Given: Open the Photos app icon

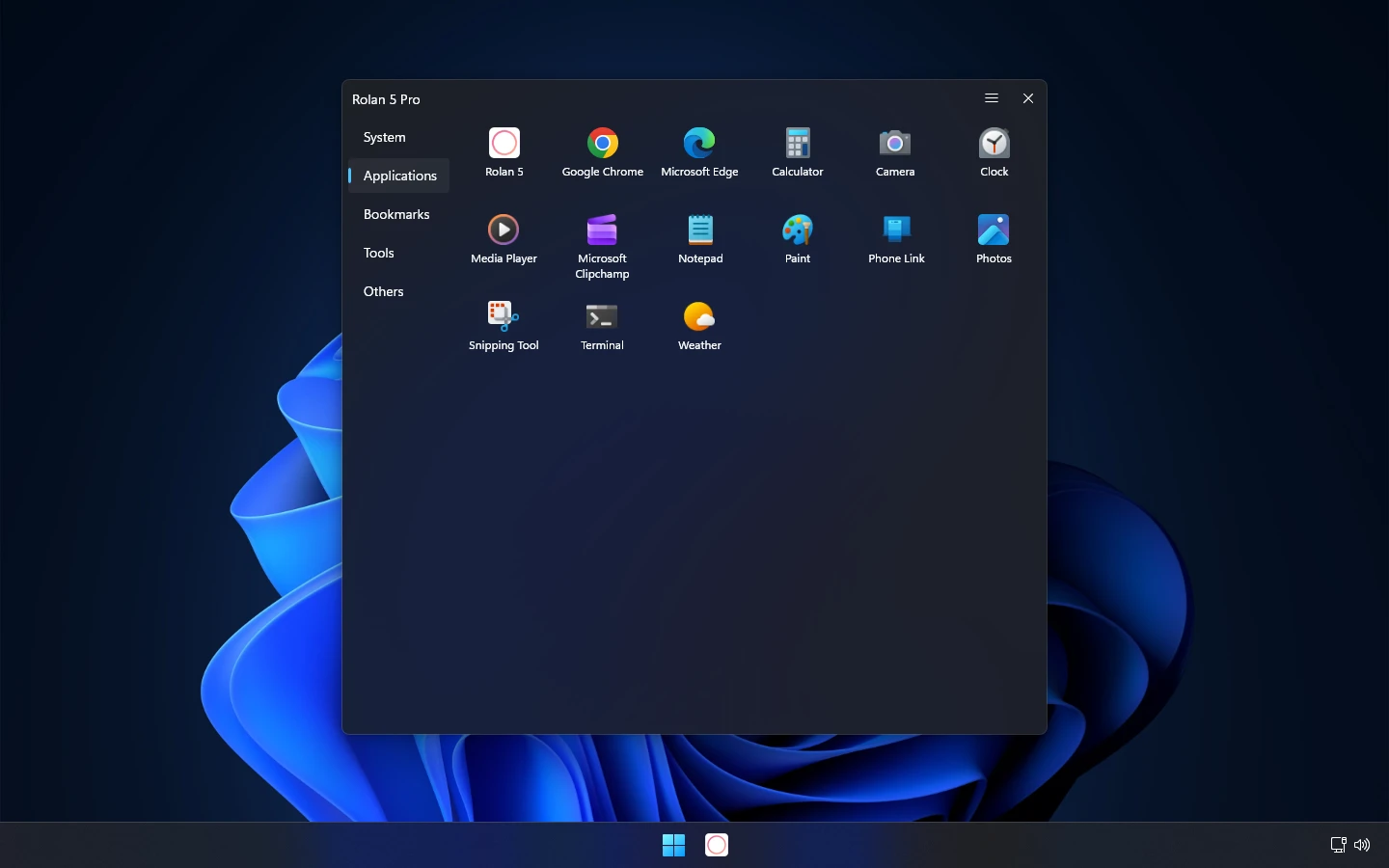Looking at the screenshot, I should pyautogui.click(x=994, y=230).
